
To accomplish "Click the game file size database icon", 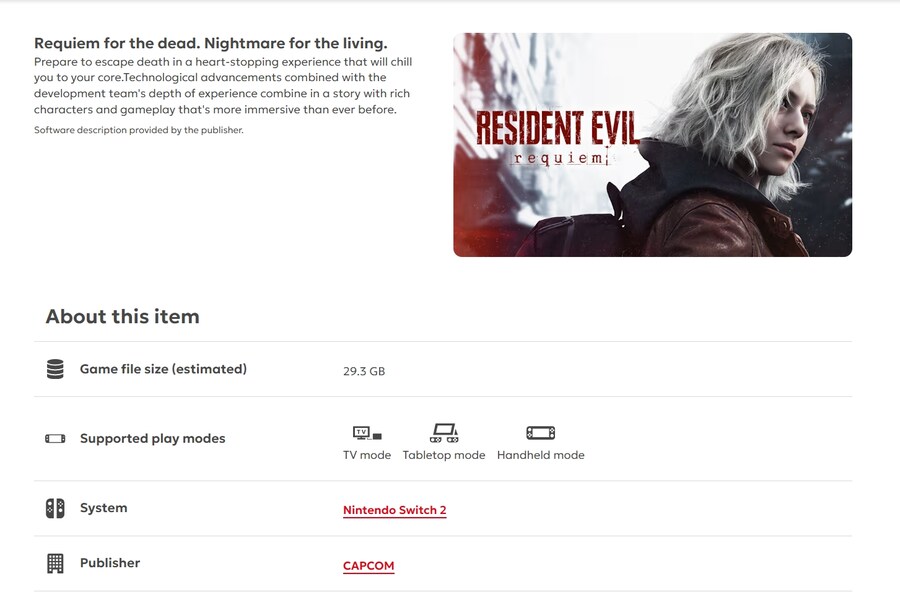I will point(55,369).
